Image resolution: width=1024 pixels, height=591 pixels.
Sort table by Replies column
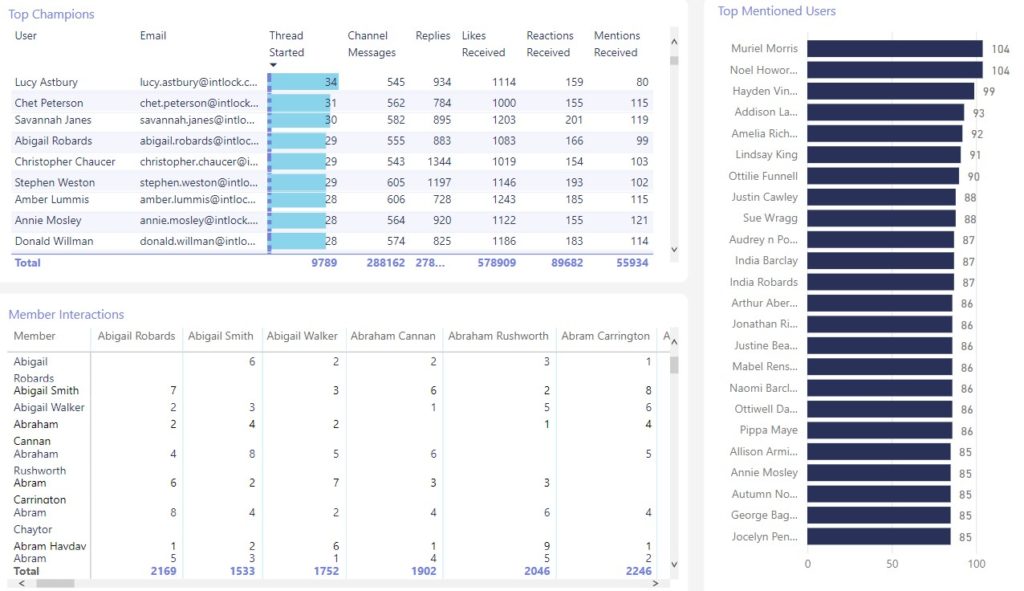tap(432, 35)
